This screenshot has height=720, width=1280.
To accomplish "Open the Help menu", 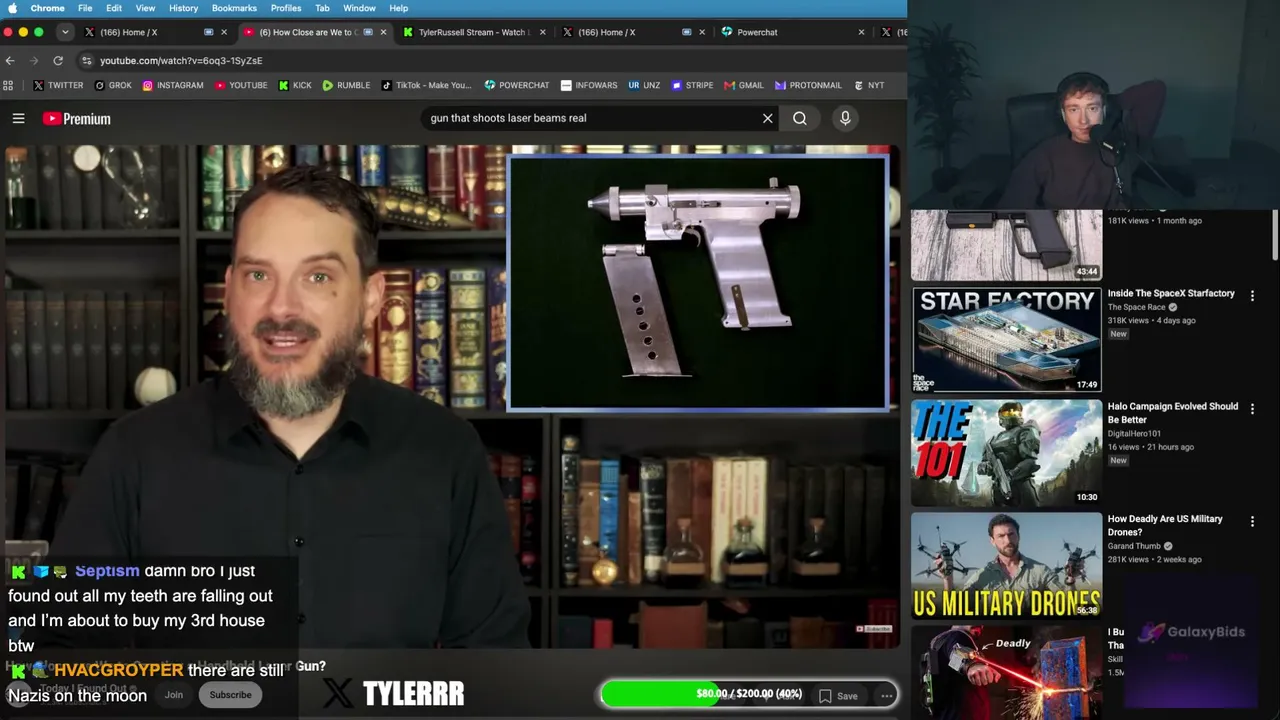I will 398,8.
